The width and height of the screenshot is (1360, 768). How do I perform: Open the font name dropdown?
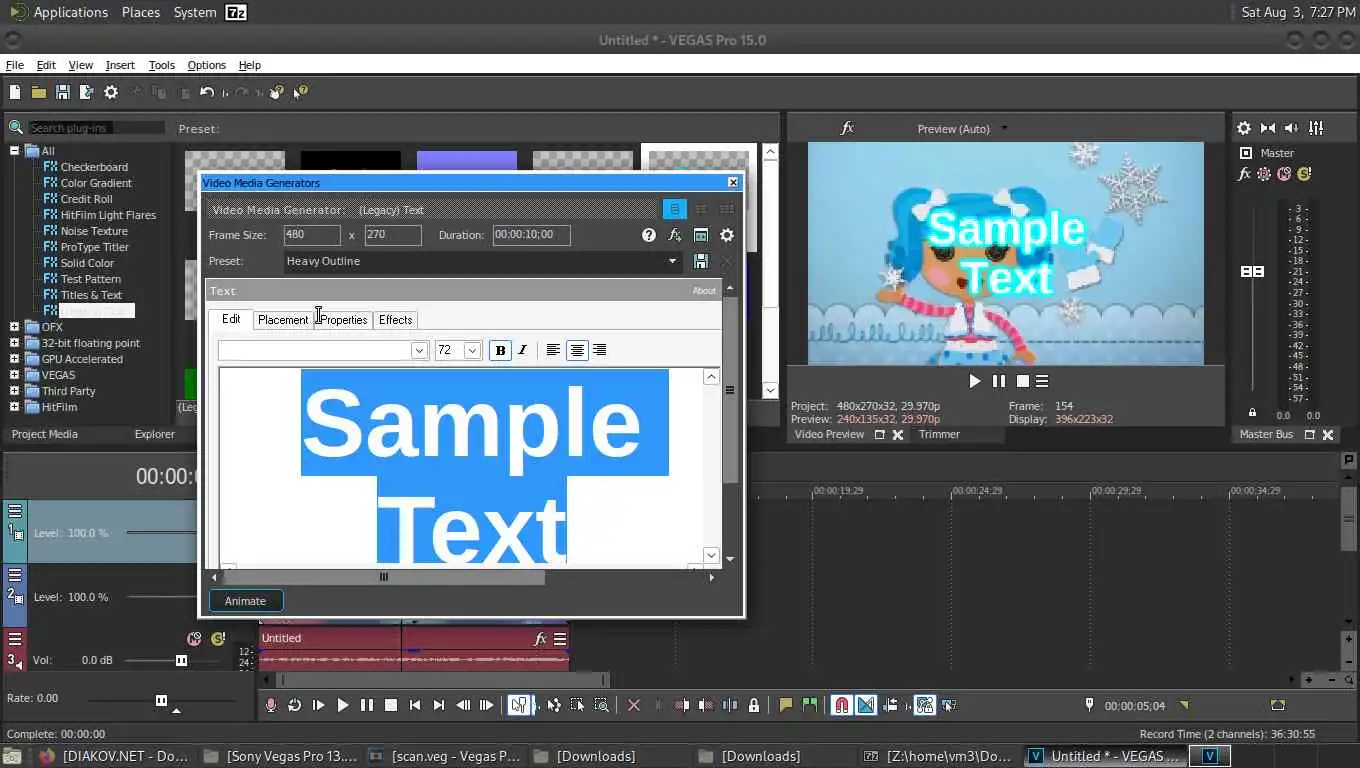click(x=419, y=351)
